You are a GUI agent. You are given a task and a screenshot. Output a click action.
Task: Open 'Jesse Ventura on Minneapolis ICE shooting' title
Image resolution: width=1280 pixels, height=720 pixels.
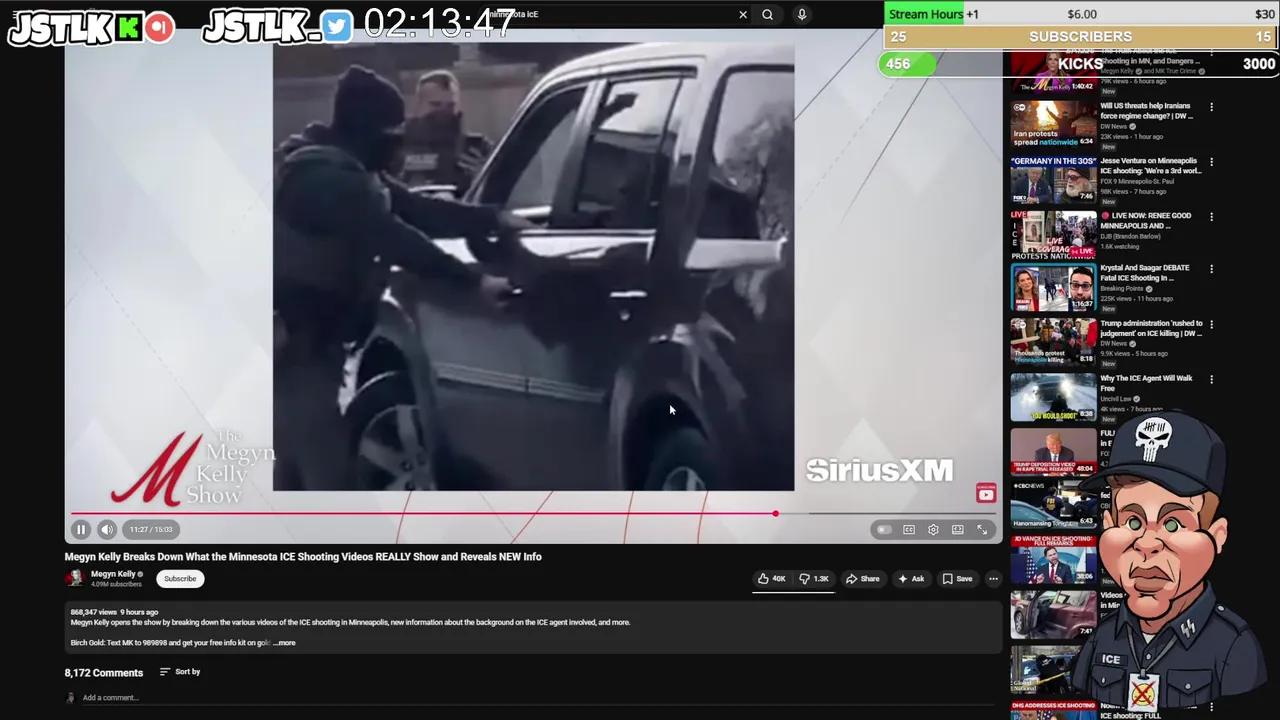[x=1149, y=166]
